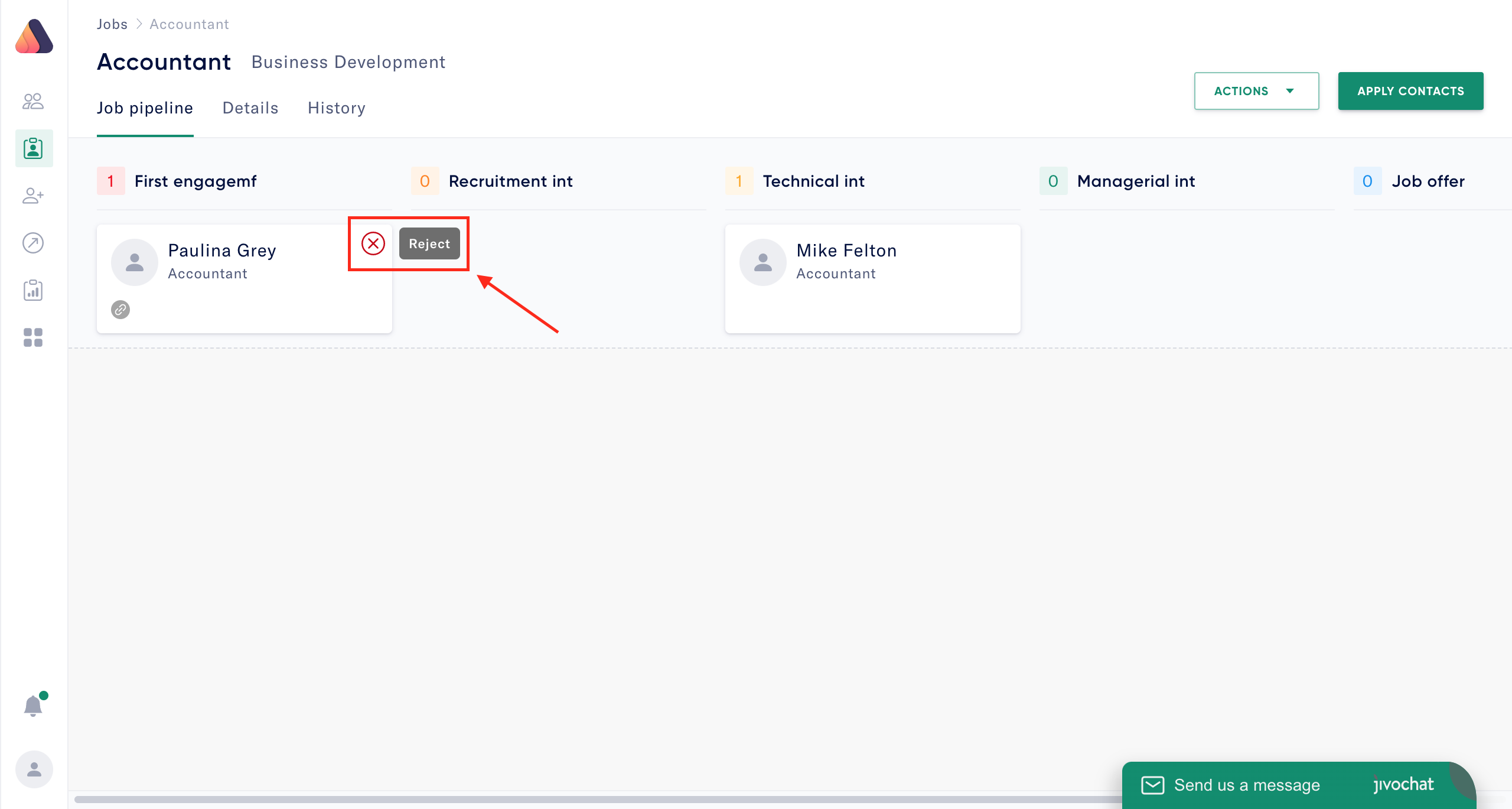
Task: Switch to the History tab
Action: [x=336, y=108]
